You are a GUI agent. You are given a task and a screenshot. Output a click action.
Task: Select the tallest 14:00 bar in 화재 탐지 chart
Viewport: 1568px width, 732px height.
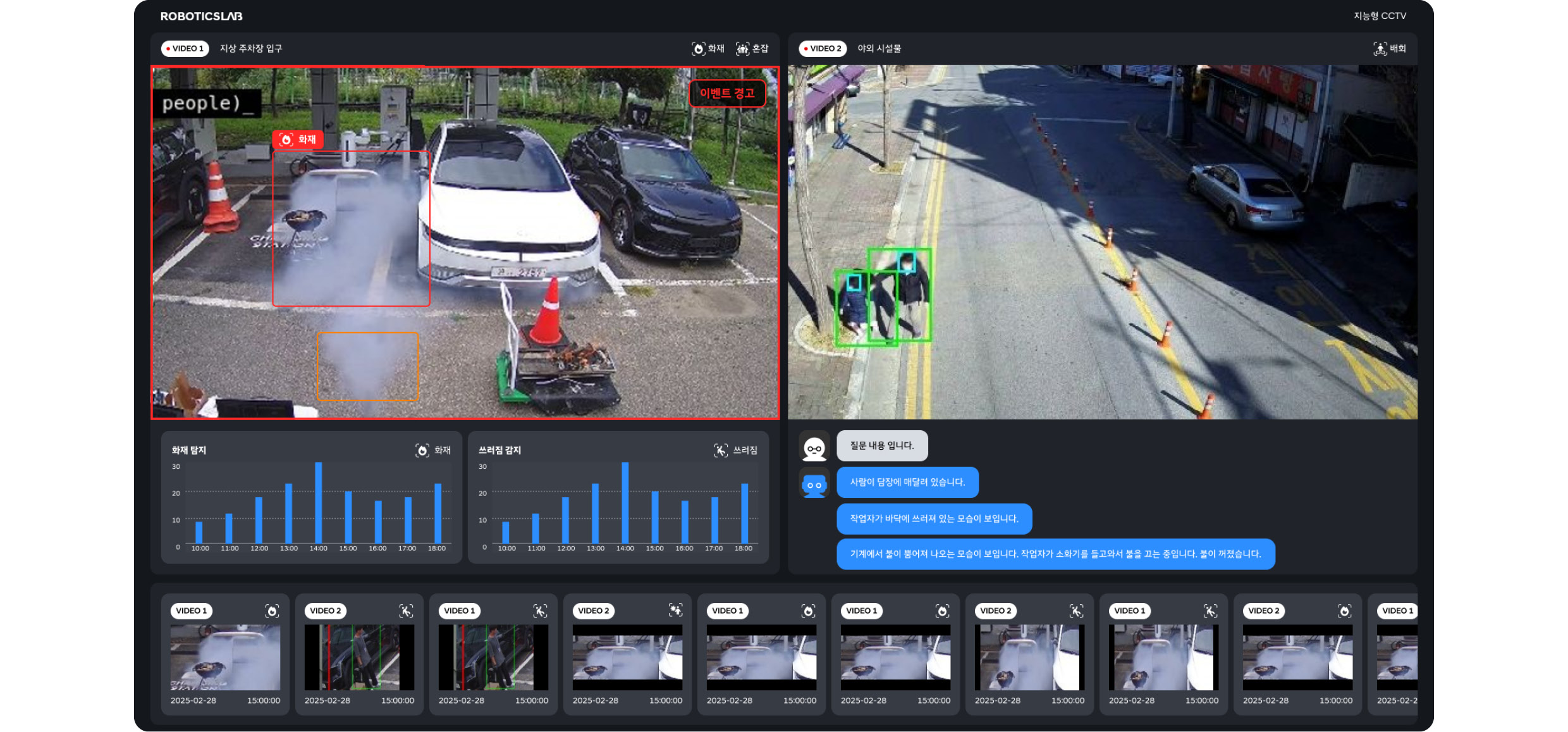(x=319, y=503)
